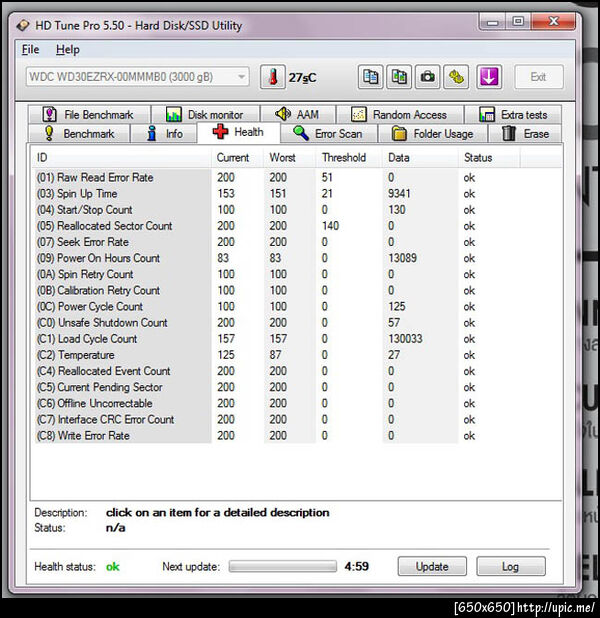Click the 13089 power-on hours data value
600x618 pixels.
tap(402, 258)
